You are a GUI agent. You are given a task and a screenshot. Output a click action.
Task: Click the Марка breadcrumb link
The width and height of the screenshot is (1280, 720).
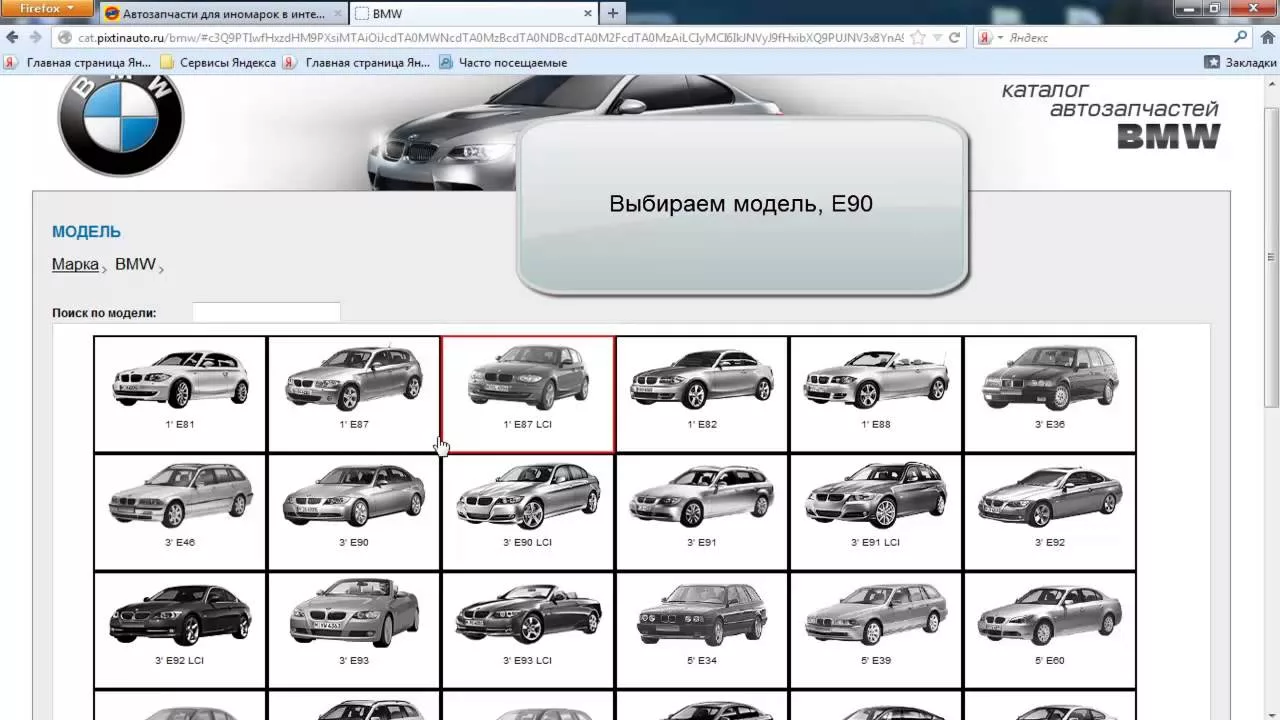(75, 264)
